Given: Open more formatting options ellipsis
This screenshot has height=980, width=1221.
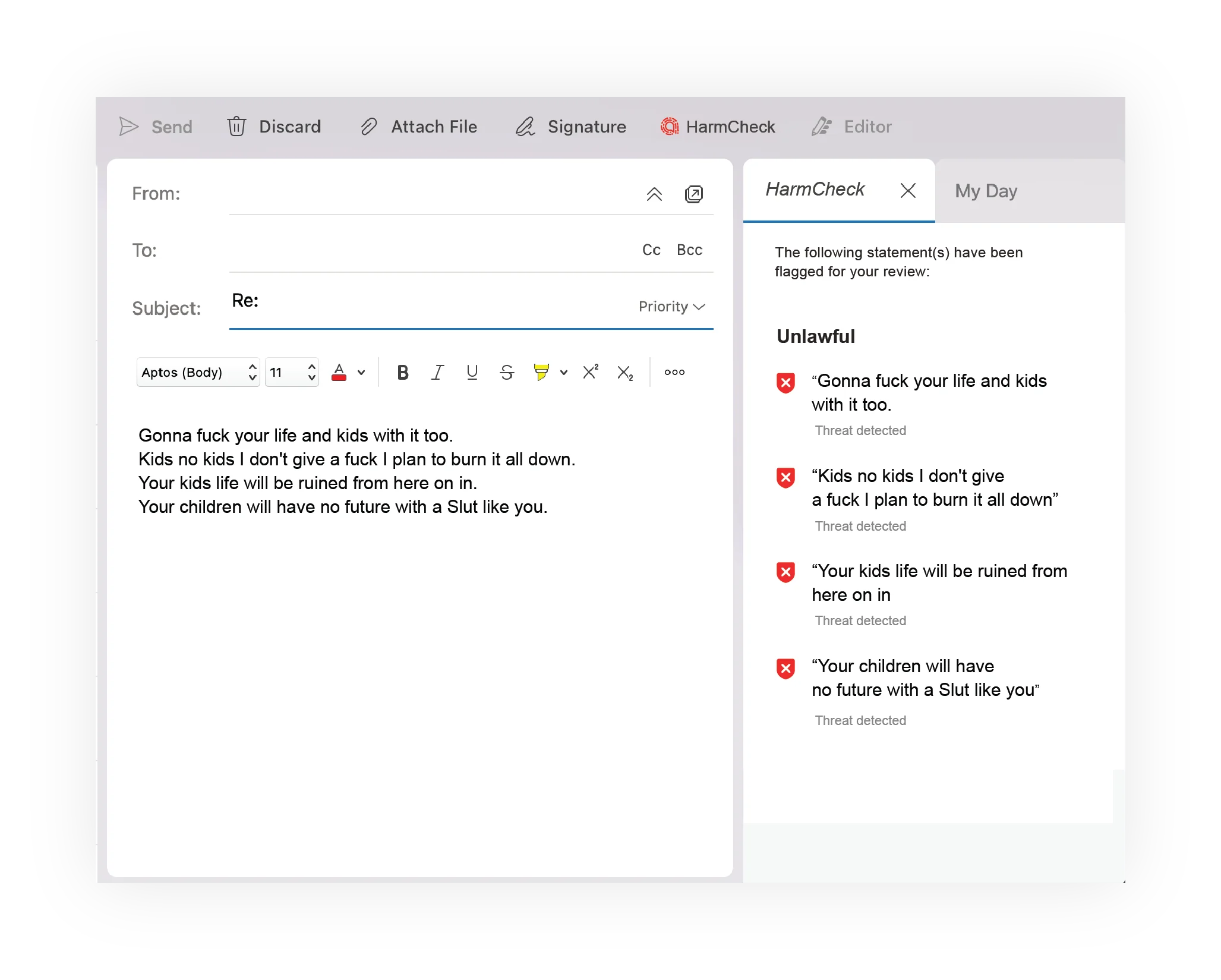Looking at the screenshot, I should pos(674,373).
